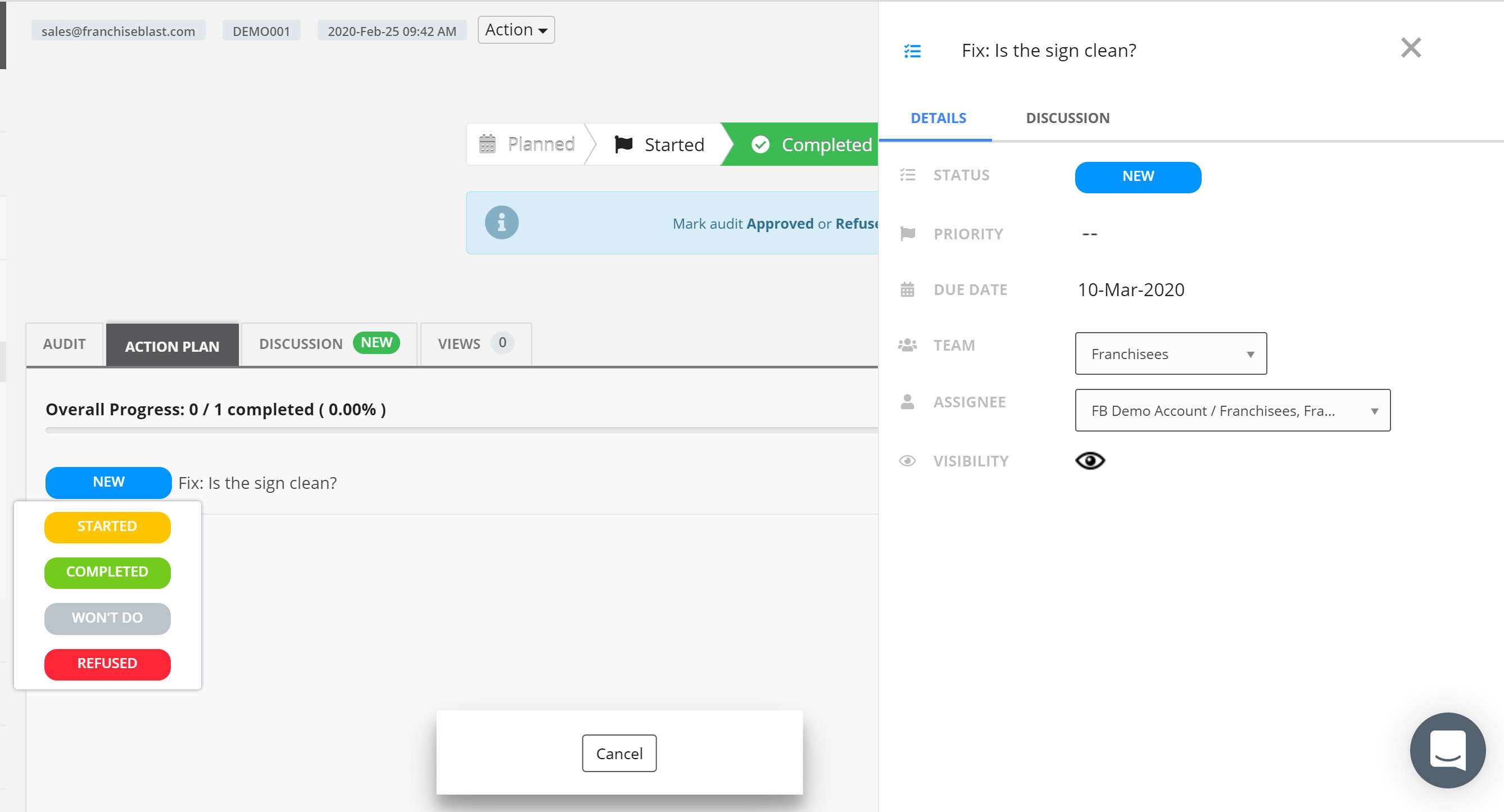Close the task details side panel
The width and height of the screenshot is (1504, 812).
(x=1411, y=48)
